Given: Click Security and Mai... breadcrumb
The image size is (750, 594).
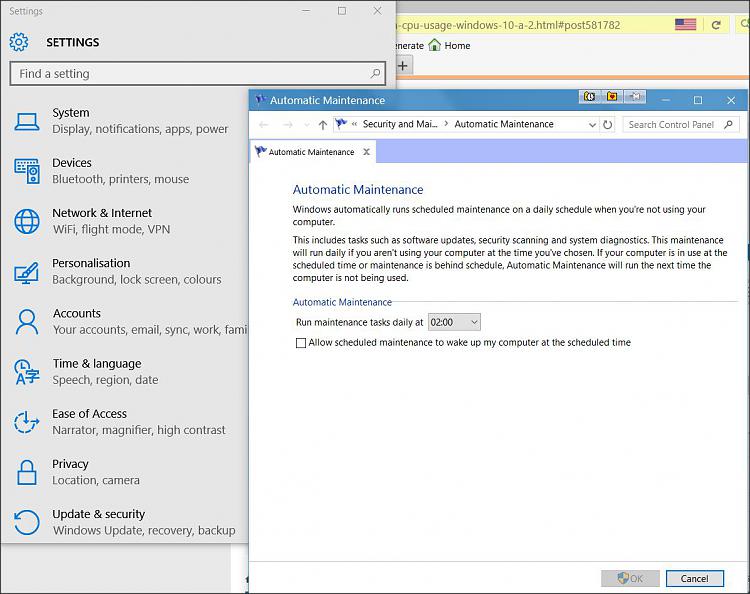Looking at the screenshot, I should [x=400, y=124].
